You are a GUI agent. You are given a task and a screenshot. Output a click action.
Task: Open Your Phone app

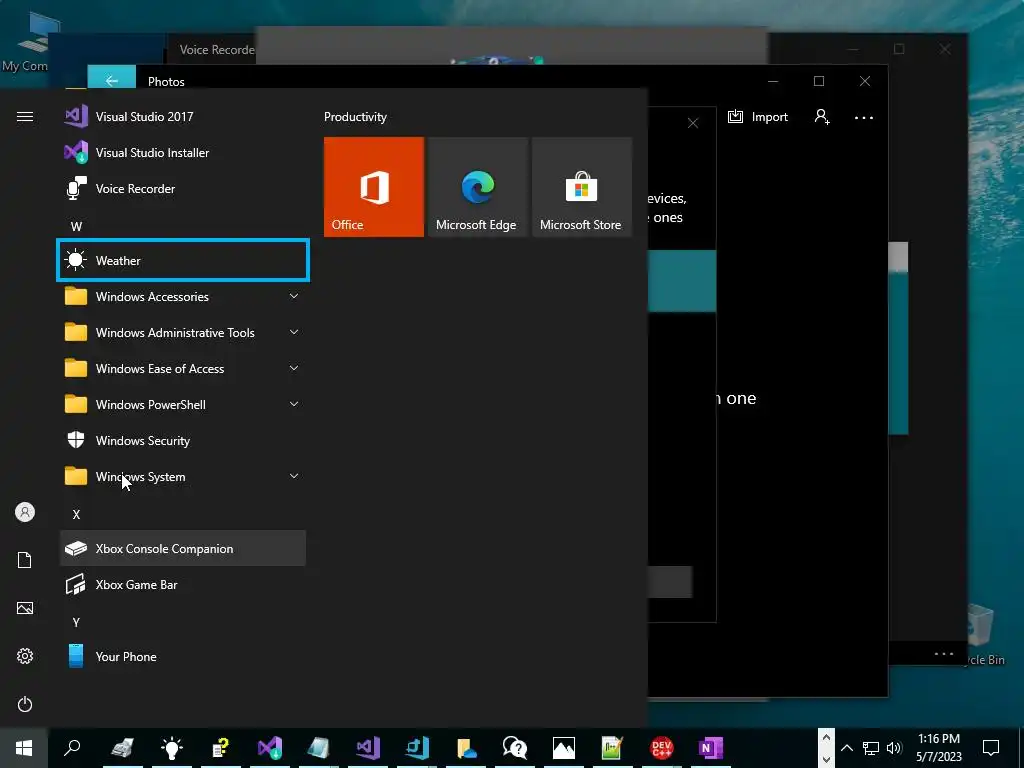tap(183, 656)
